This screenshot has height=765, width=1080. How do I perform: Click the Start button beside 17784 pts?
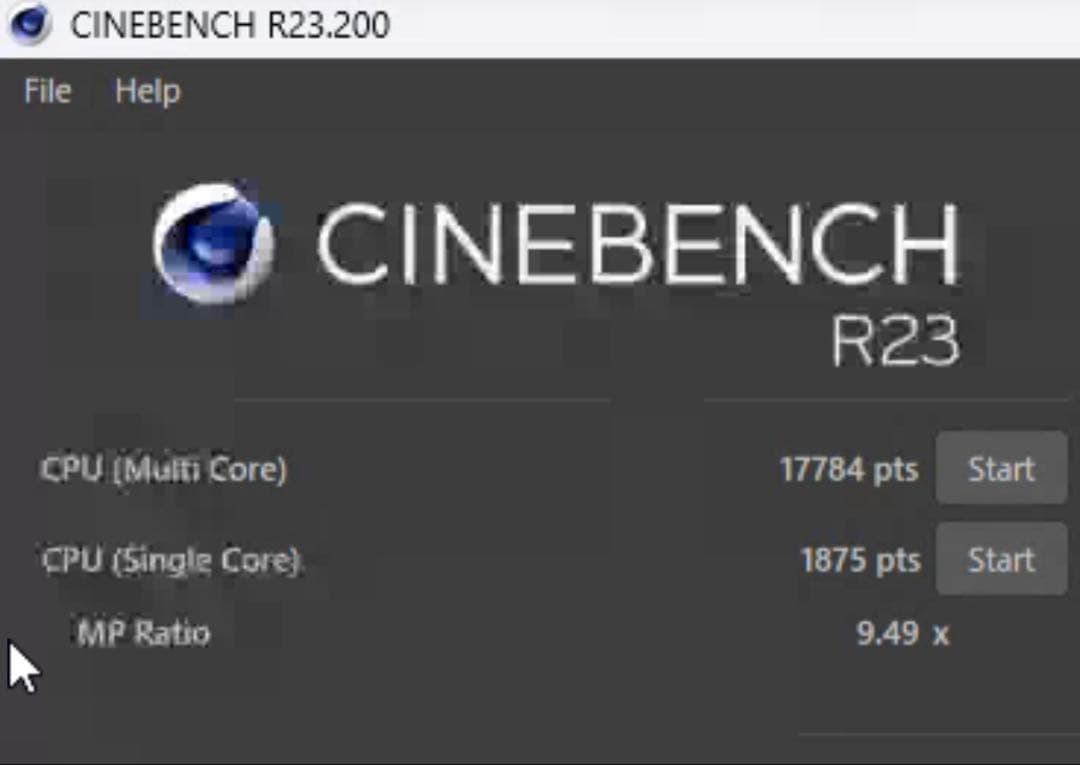1000,468
